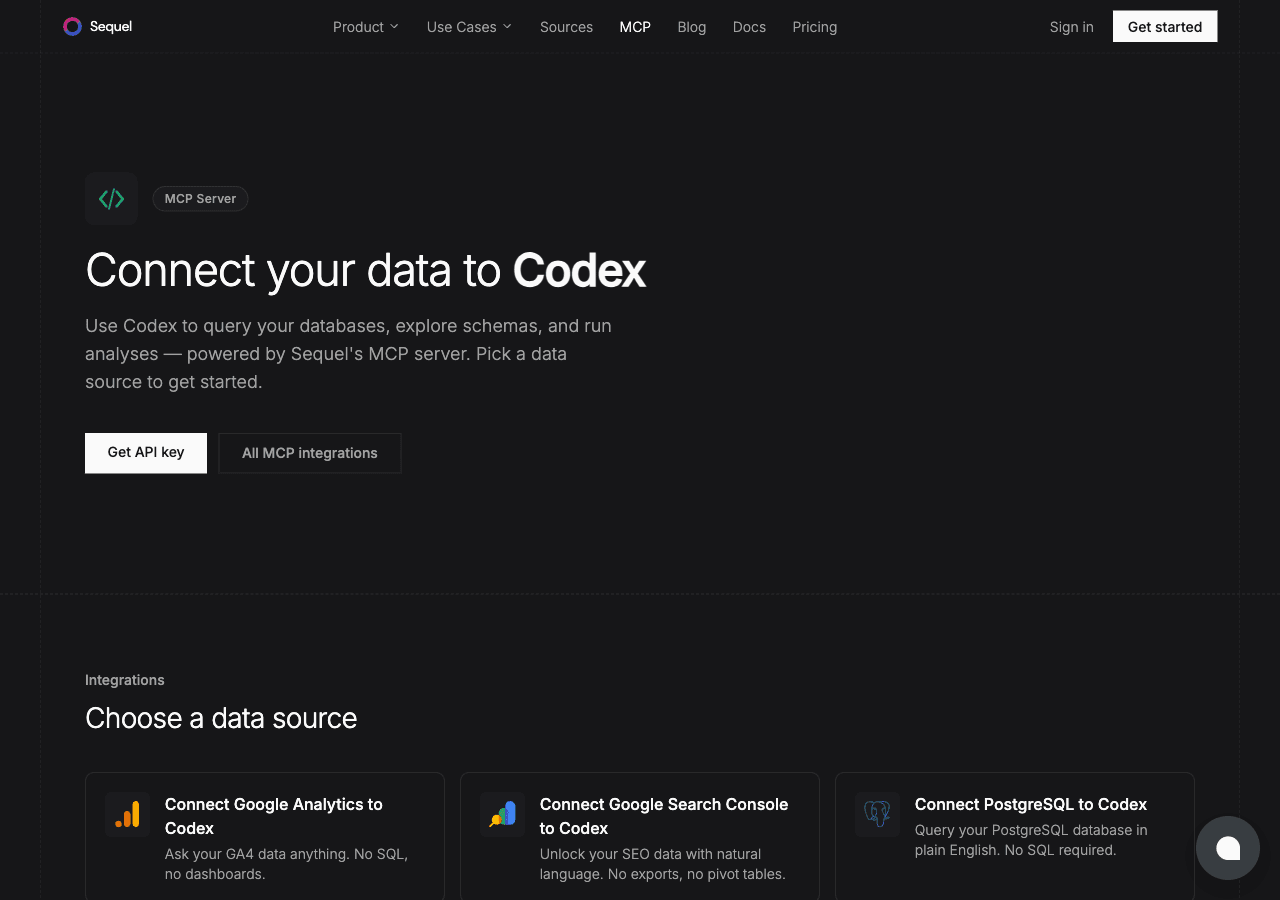Click the Google Analytics bar chart icon

127,815
